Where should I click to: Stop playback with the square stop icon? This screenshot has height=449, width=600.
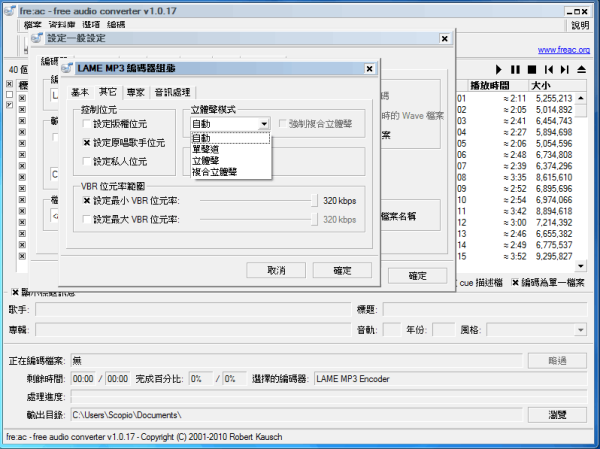[x=532, y=70]
